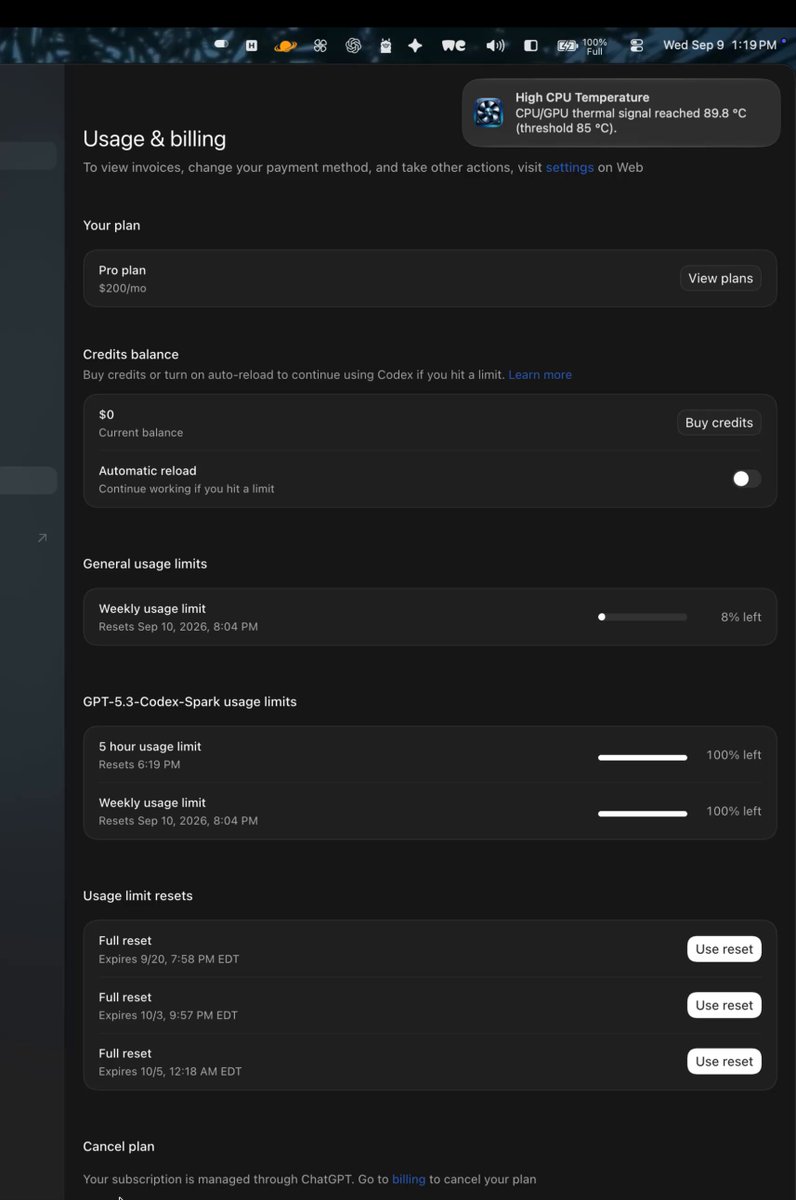Click the fan icon in the CPU notification
This screenshot has height=1200, width=796.
(x=489, y=113)
